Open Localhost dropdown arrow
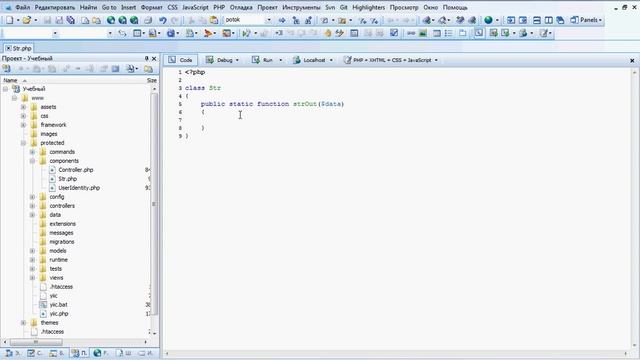Viewport: 640px width, 360px height. click(x=331, y=60)
